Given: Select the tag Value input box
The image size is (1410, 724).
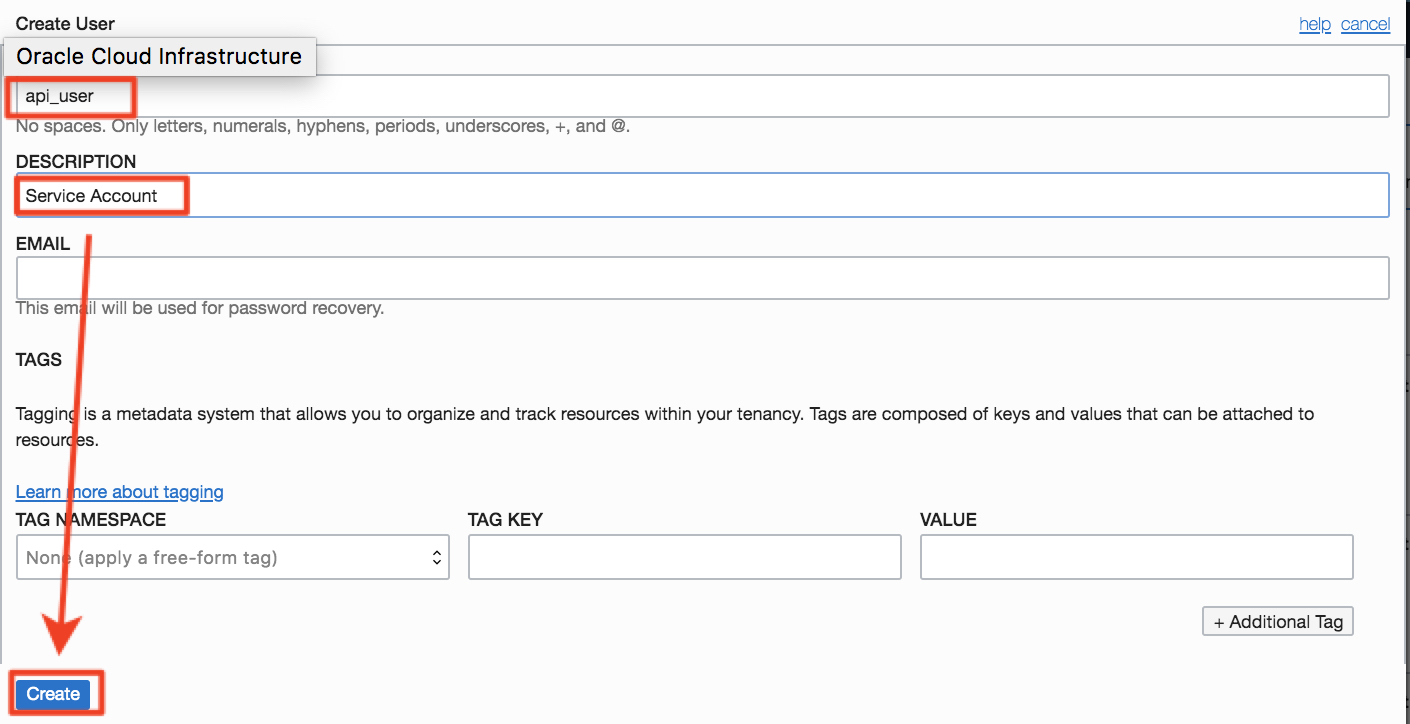Looking at the screenshot, I should pyautogui.click(x=1136, y=558).
